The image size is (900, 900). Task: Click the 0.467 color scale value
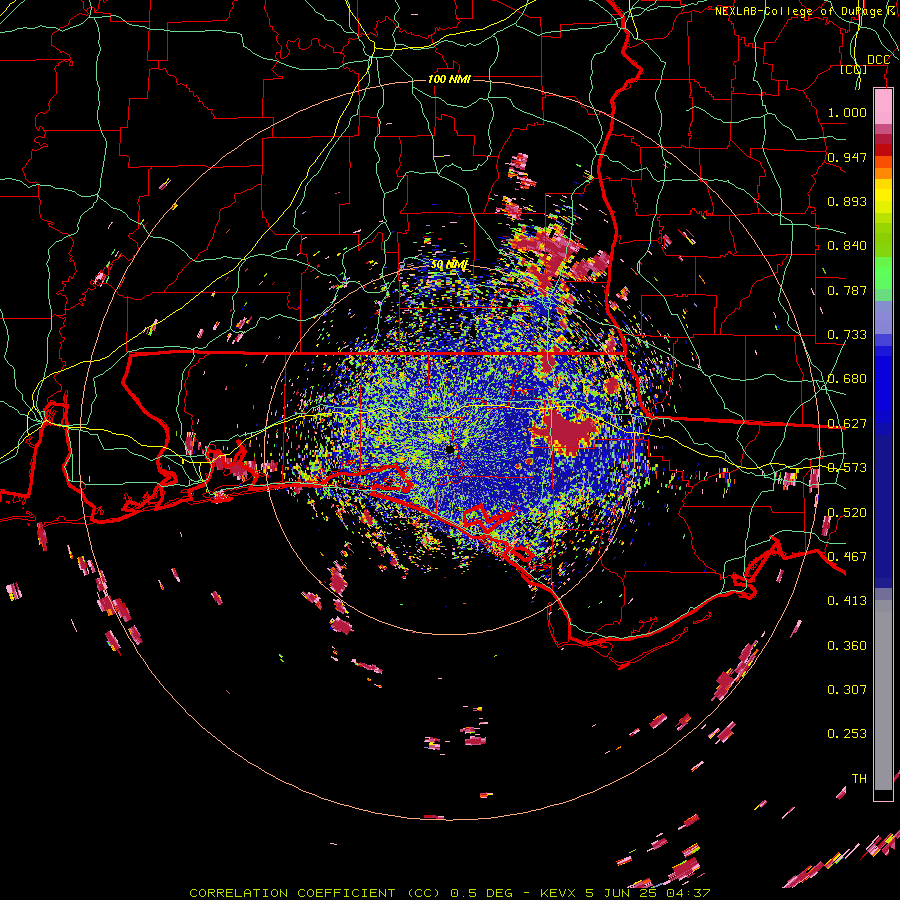click(x=847, y=557)
